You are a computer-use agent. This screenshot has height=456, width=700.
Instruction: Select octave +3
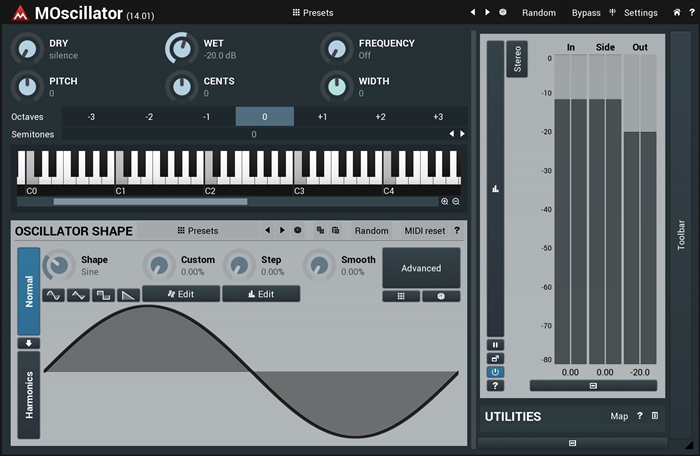click(x=438, y=117)
